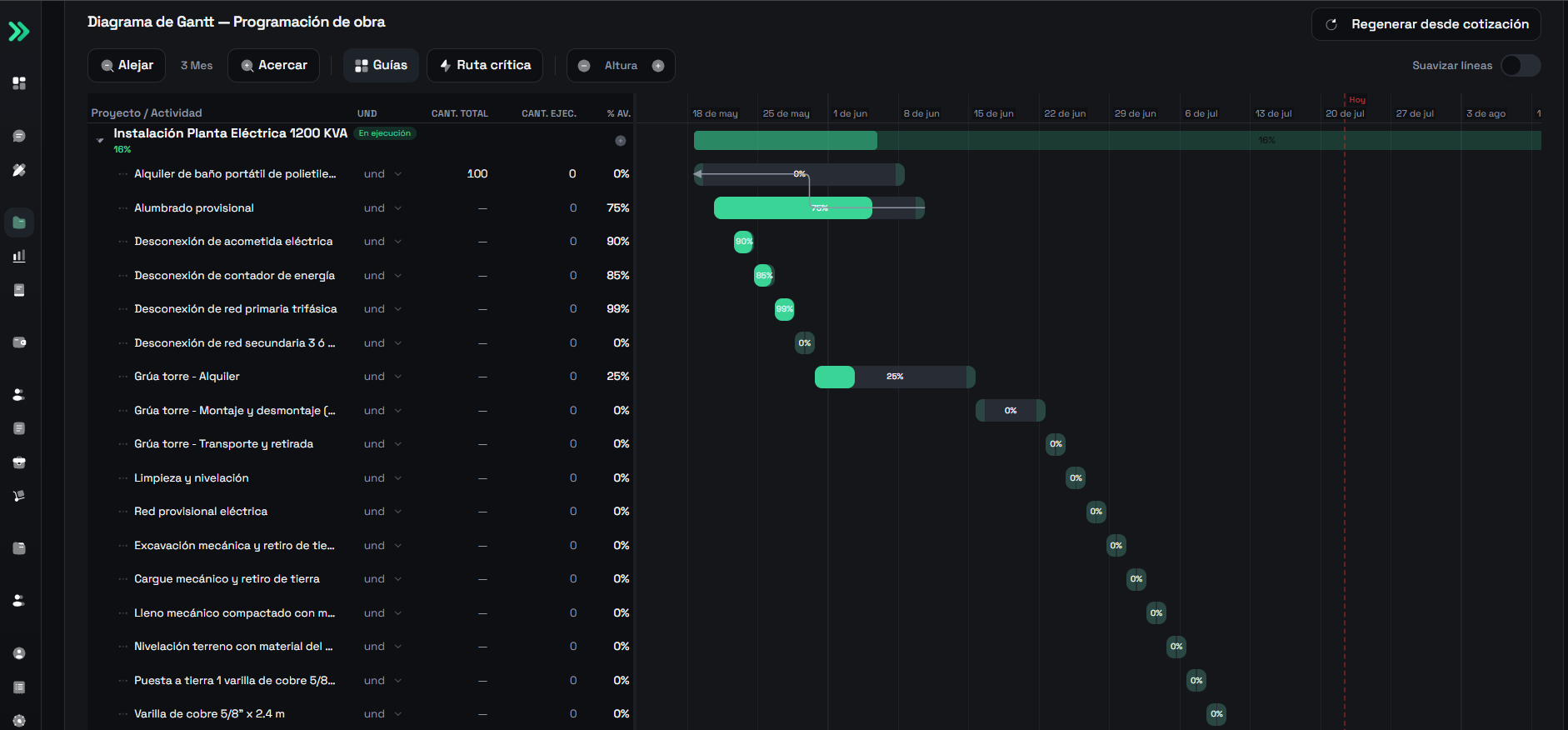The image size is (1568, 730).
Task: Click status dot on Instalación Planta Eléctrica row
Action: tap(620, 141)
